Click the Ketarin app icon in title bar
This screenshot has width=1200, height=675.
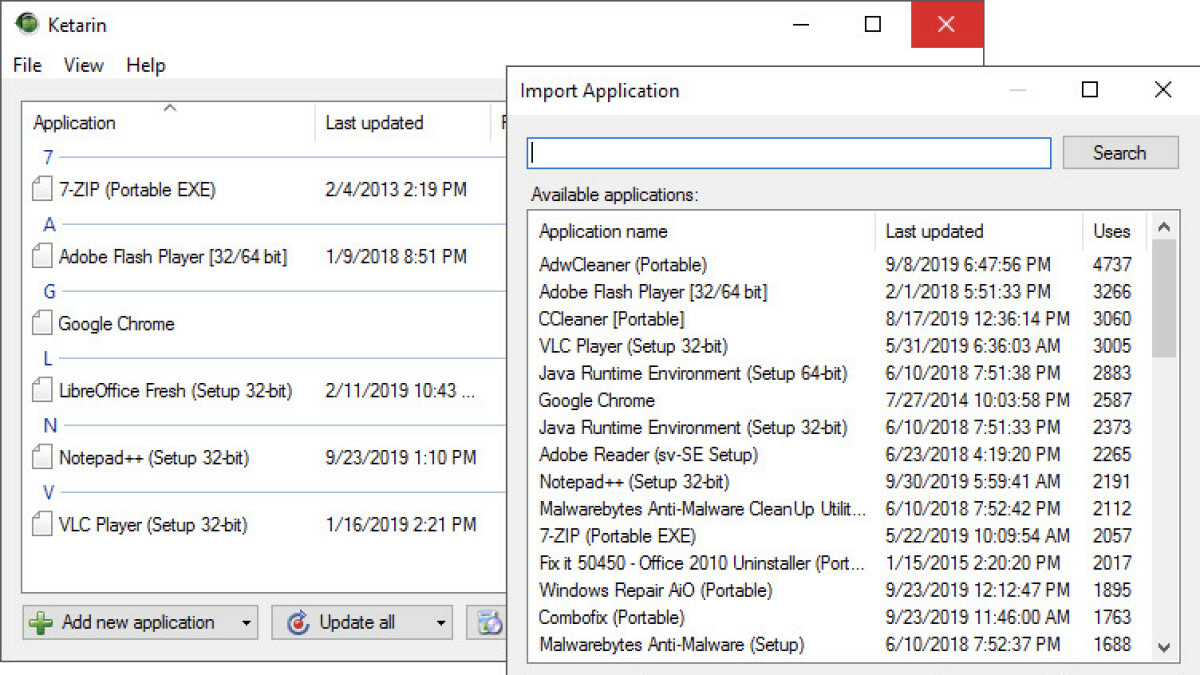pyautogui.click(x=27, y=24)
